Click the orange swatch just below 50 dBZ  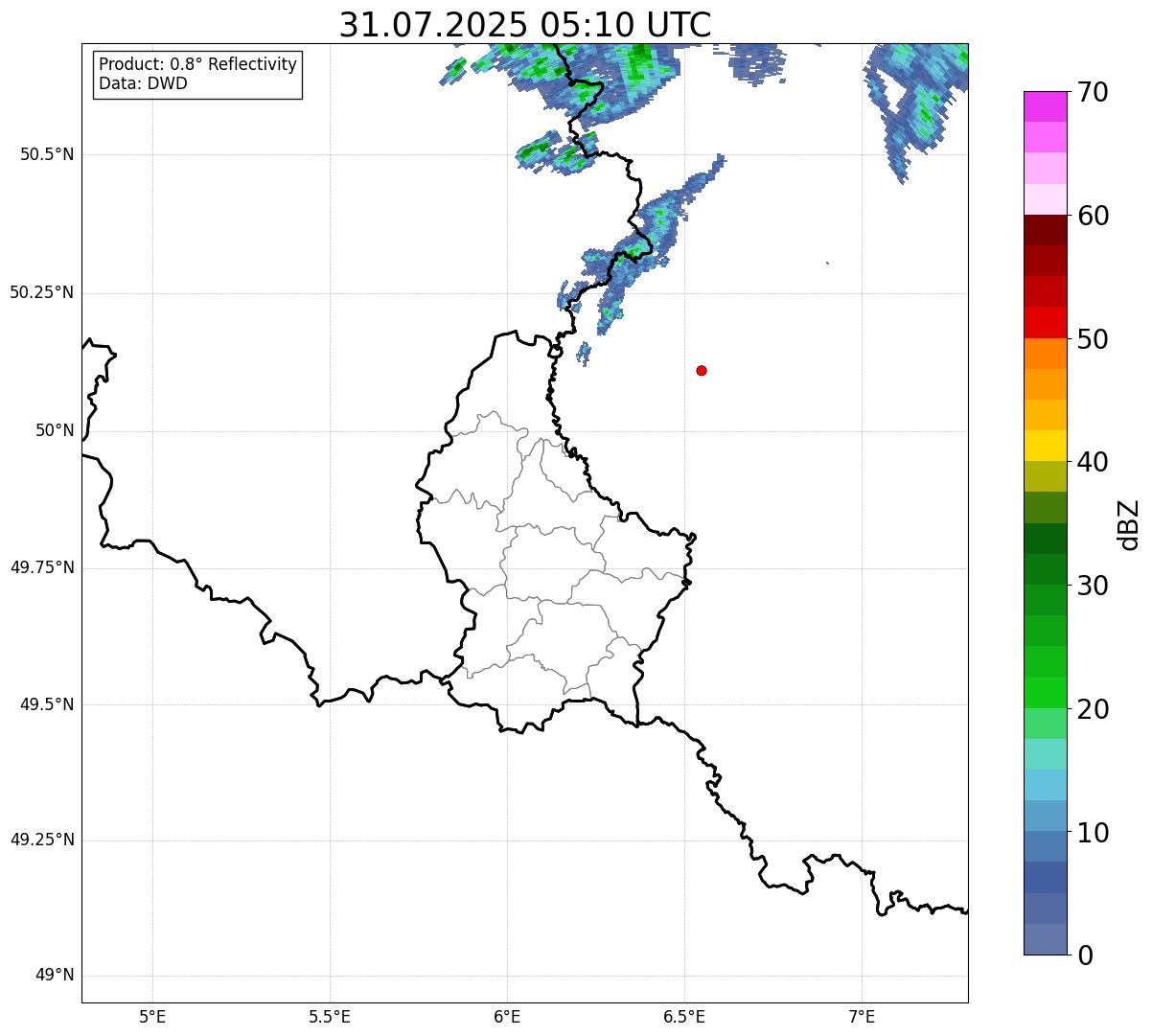pyautogui.click(x=1045, y=354)
